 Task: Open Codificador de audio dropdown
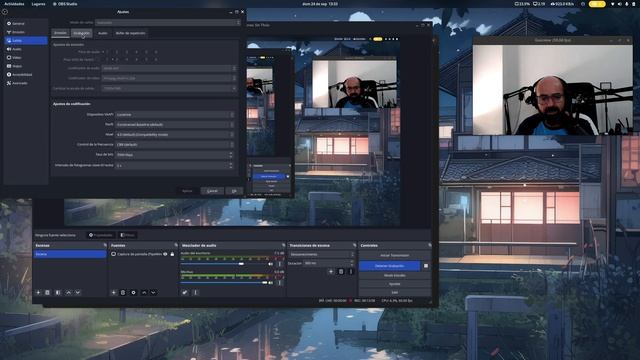(x=169, y=68)
